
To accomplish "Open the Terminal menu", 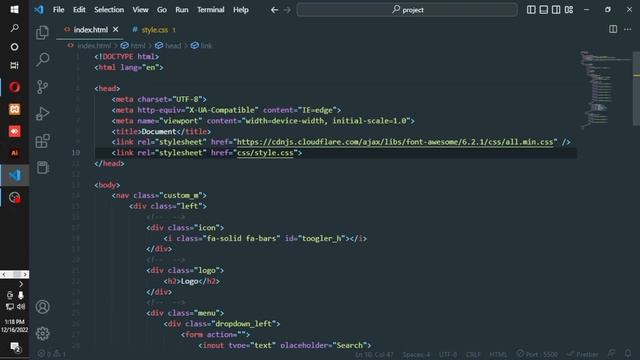I will tap(211, 10).
